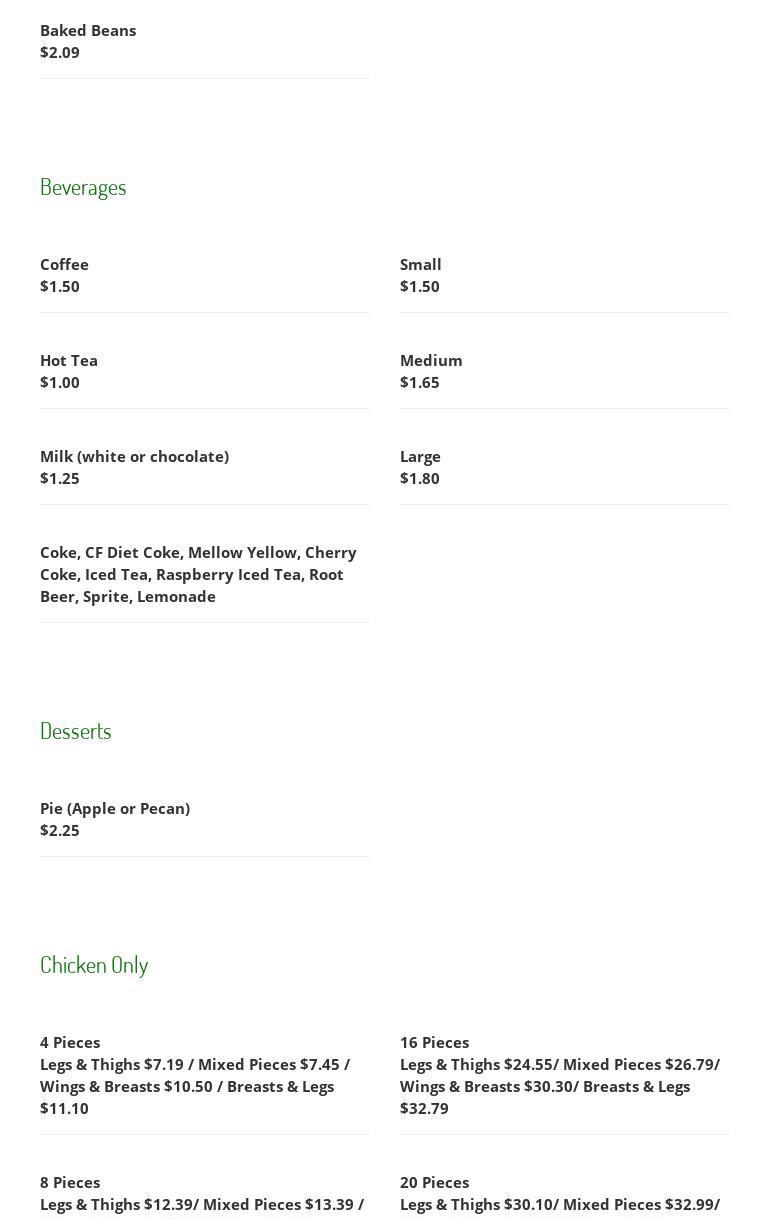Click the $2.09 Baked Beans price
The height and width of the screenshot is (1220, 770).
point(60,53)
